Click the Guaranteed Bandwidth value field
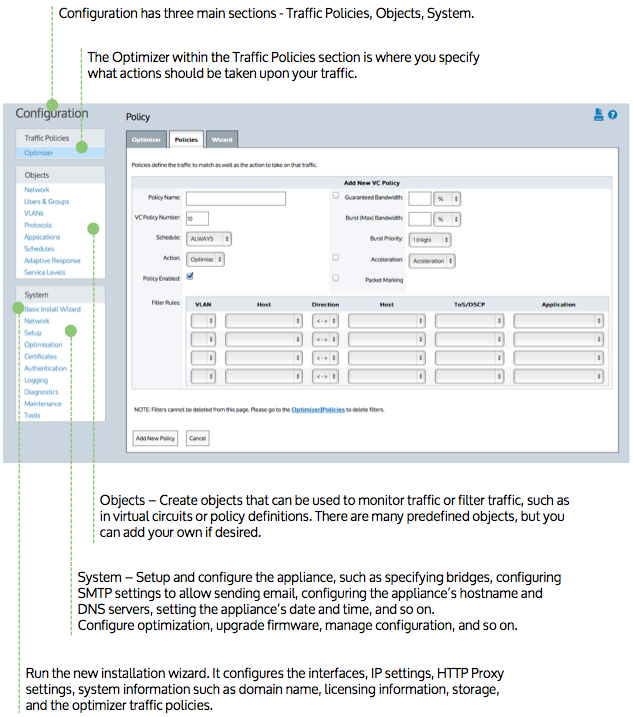This screenshot has width=633, height=717. (x=420, y=199)
